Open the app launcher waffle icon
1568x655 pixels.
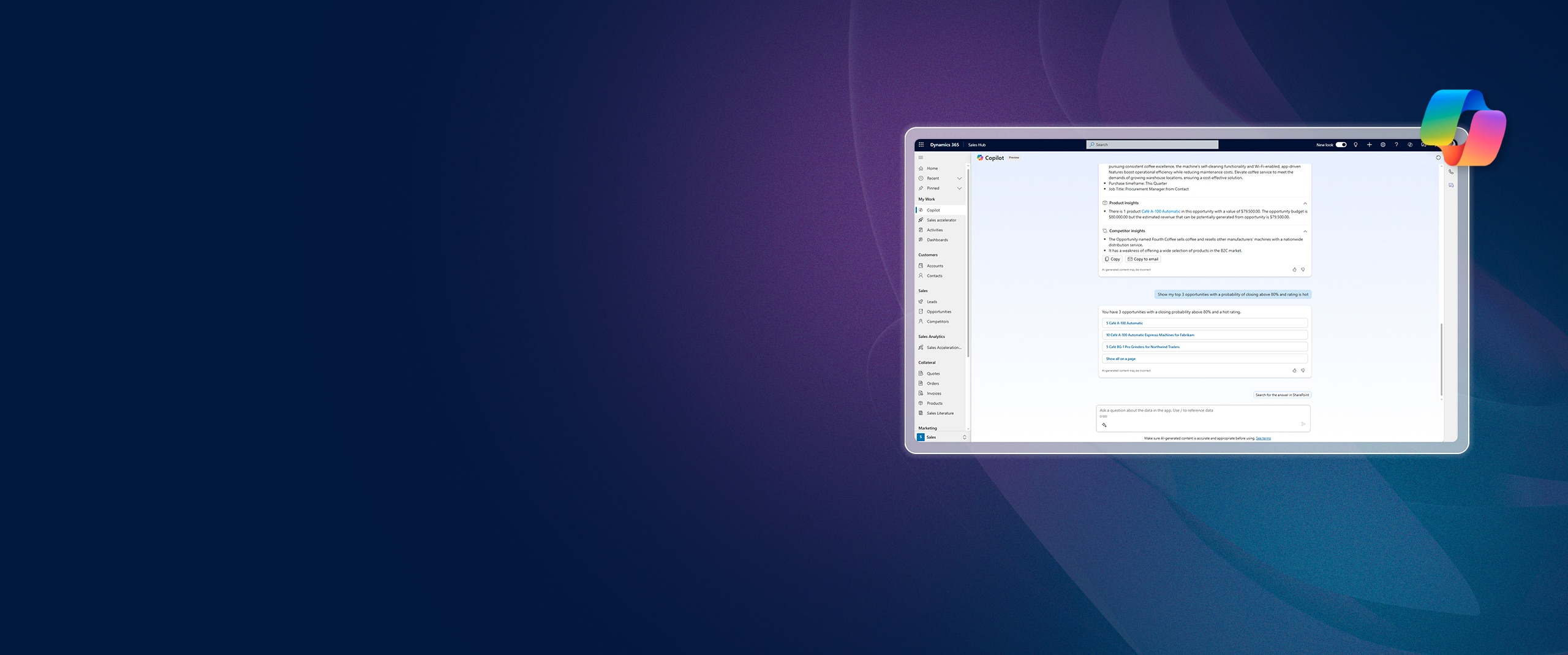[x=921, y=144]
